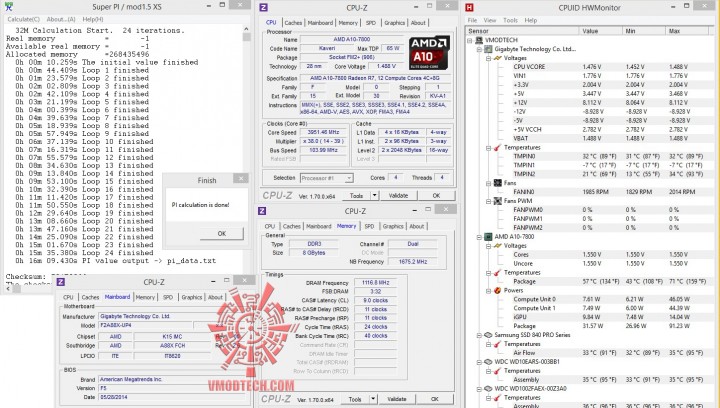This screenshot has width=720, height=408.
Task: Click the Temperatures icon under AMD A10-7800
Action: point(498,273)
